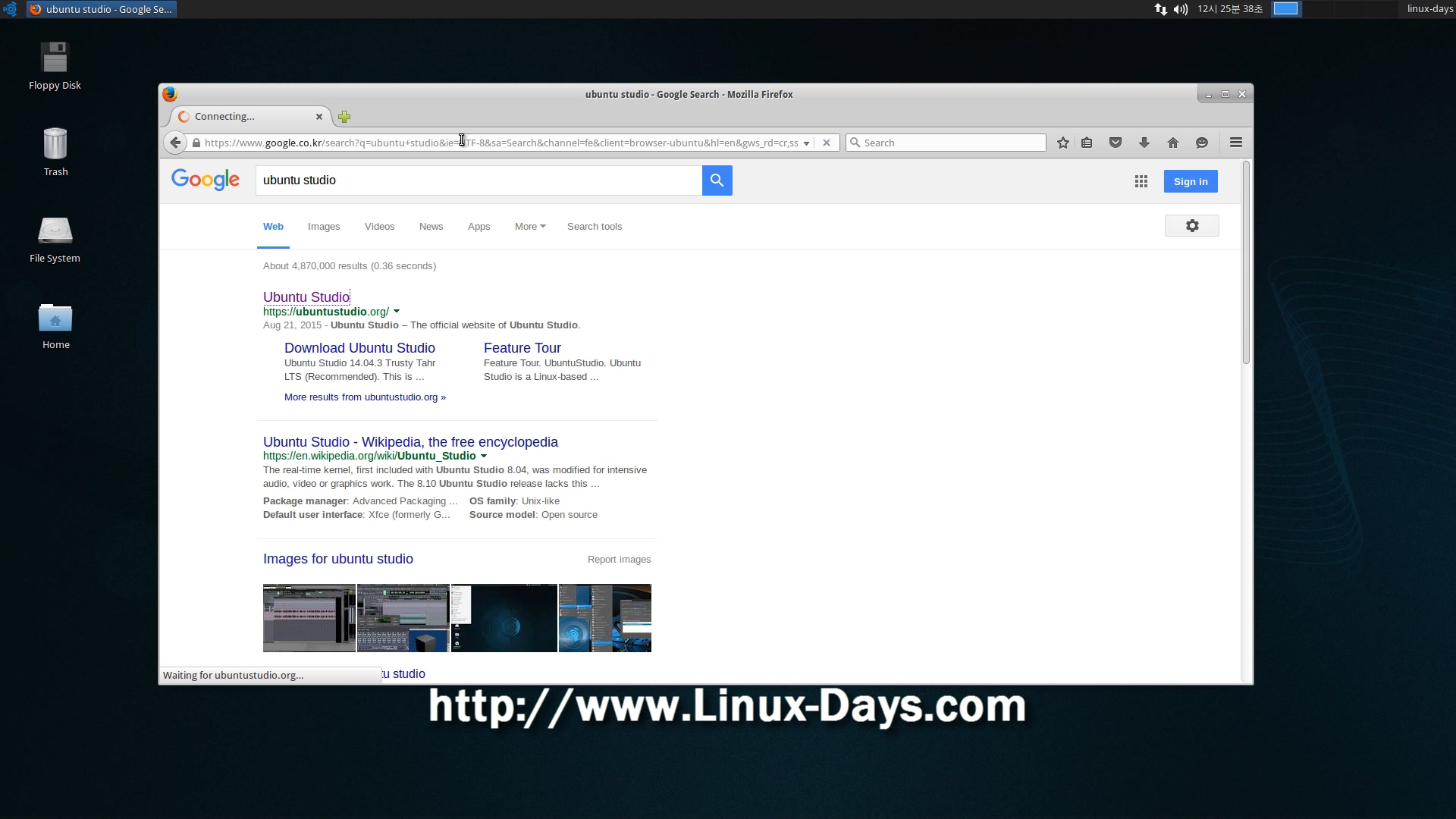This screenshot has height=819, width=1456.
Task: Click the Google logo
Action: [206, 180]
